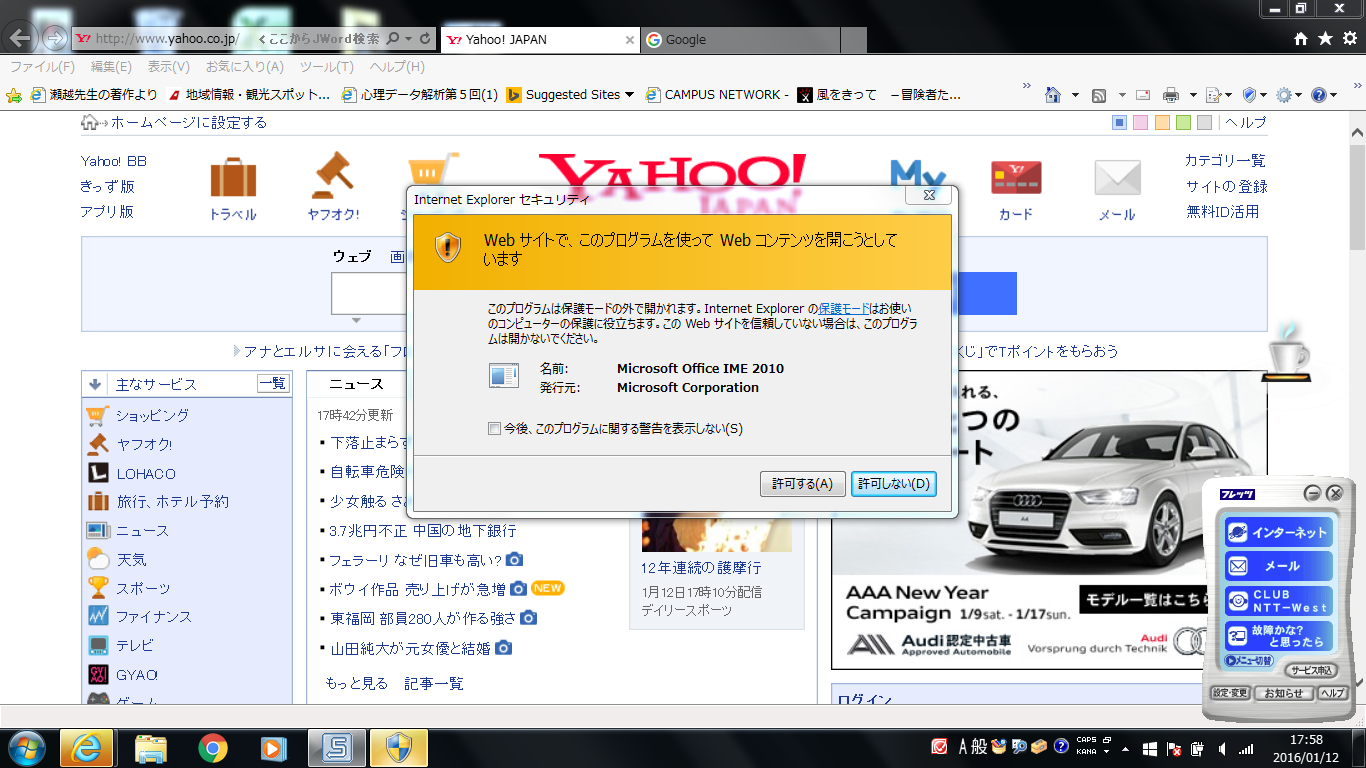This screenshot has width=1366, height=768.
Task: Click the Safety shield icon in command bar
Action: [x=1249, y=95]
